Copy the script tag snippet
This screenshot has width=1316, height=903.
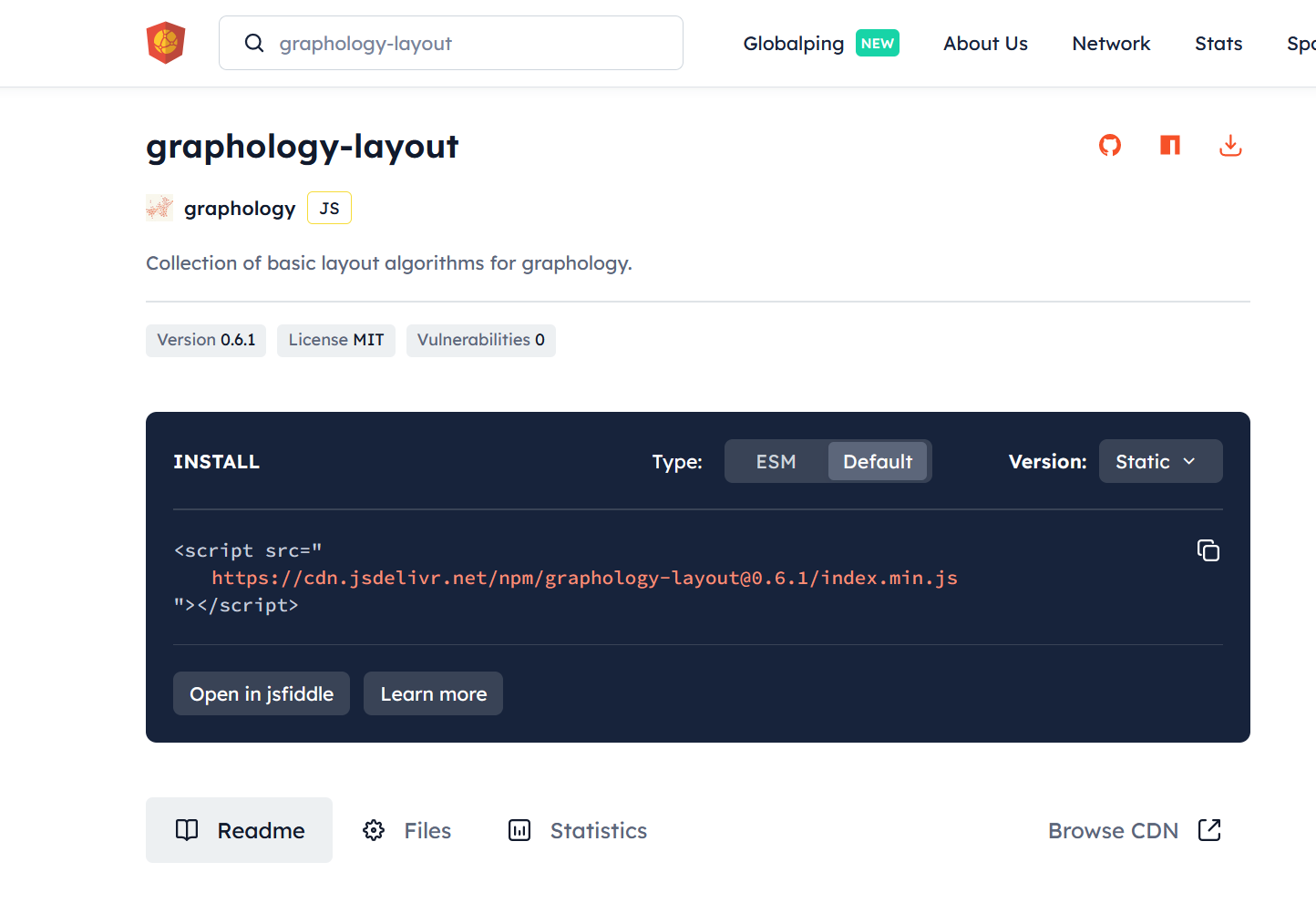[1208, 550]
